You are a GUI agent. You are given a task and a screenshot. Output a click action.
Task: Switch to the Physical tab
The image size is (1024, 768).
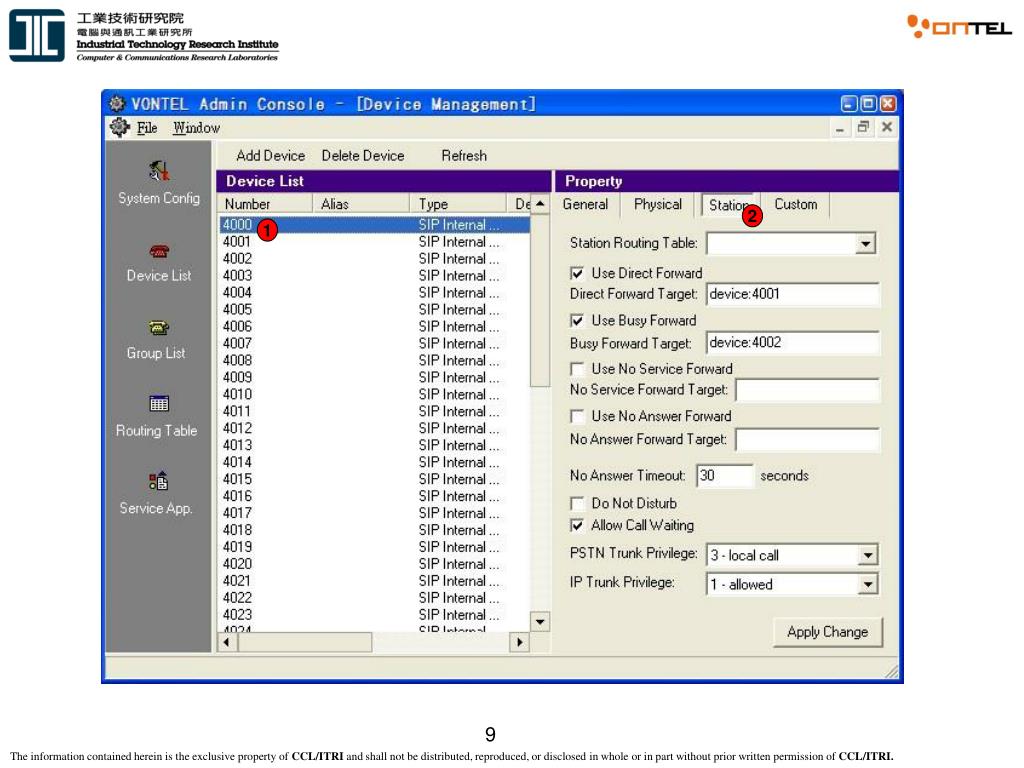point(658,204)
